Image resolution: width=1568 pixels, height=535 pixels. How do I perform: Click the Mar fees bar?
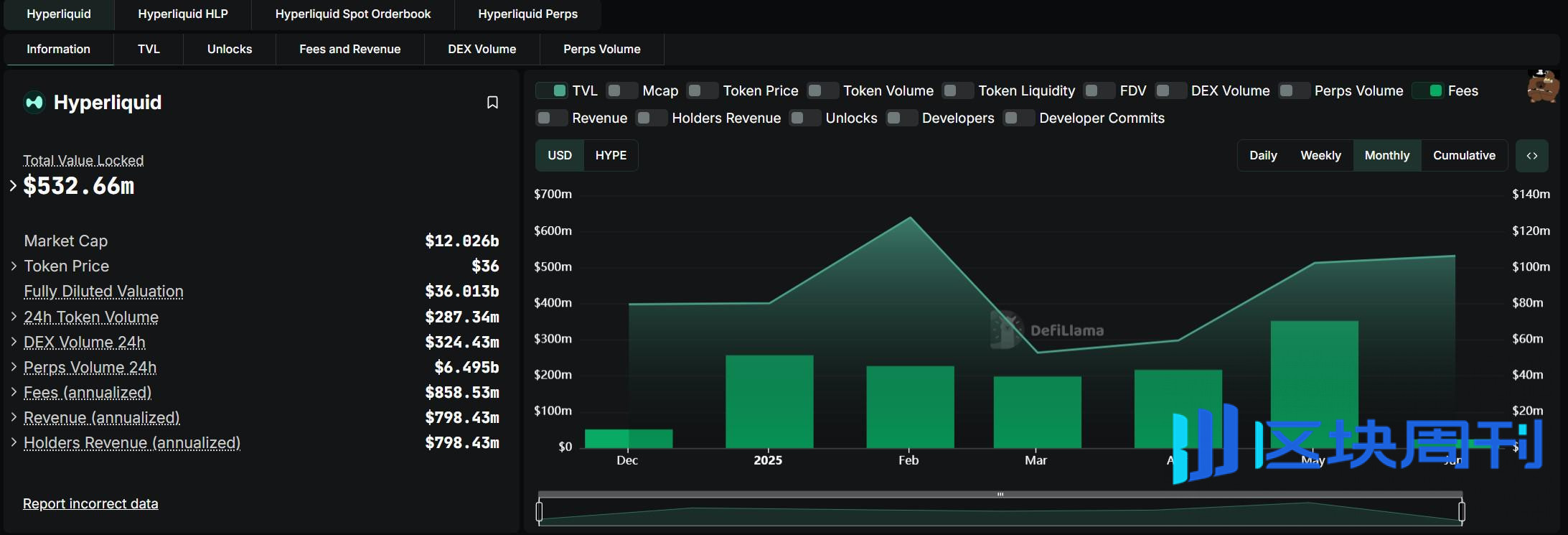coord(1037,412)
